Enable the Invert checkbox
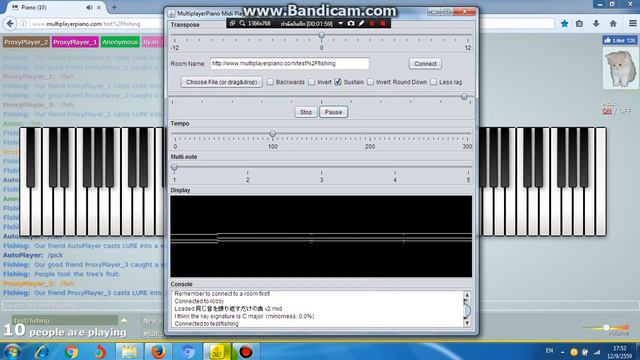Viewport: 640px width, 360px height. click(x=311, y=82)
